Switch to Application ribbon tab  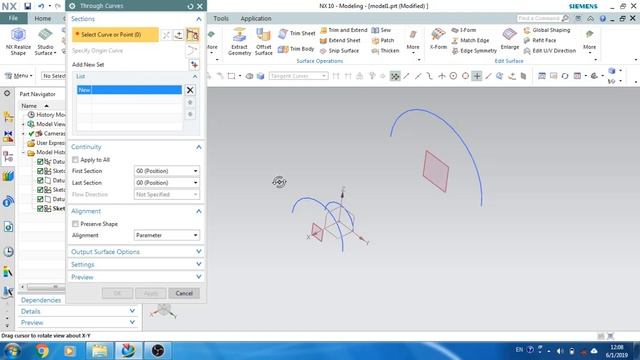pyautogui.click(x=256, y=19)
